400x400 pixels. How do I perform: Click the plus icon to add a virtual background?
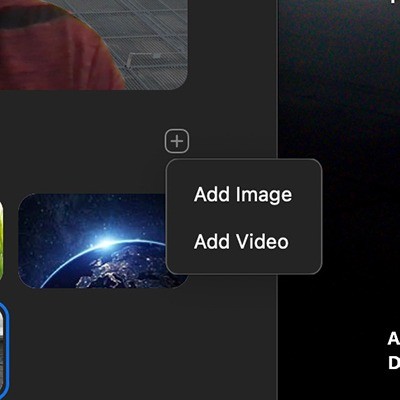(177, 141)
